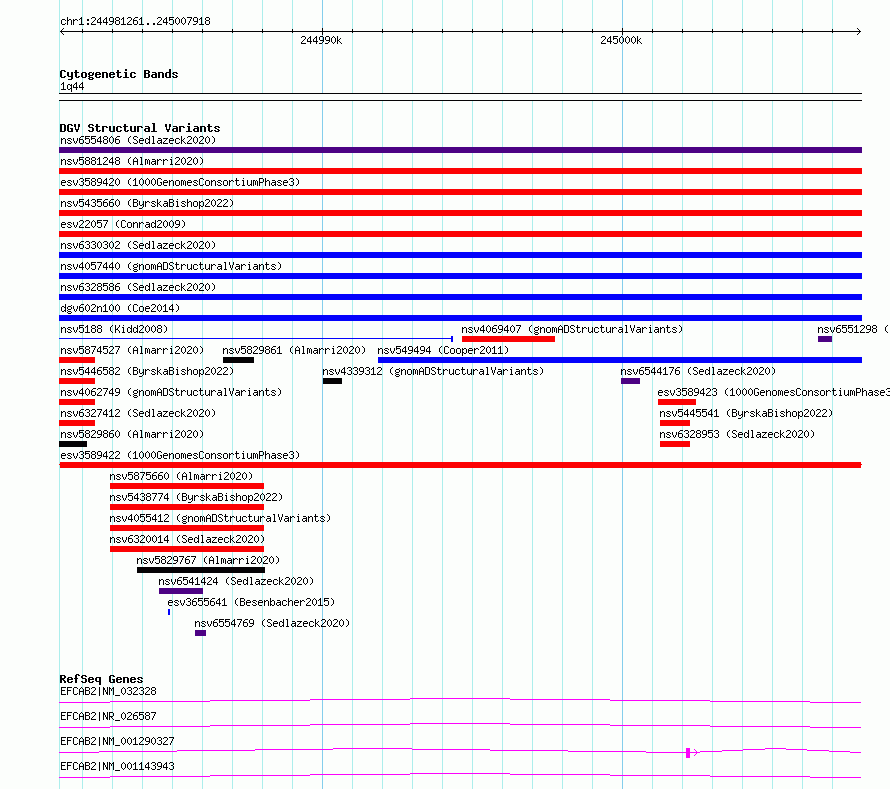Viewport: 890px width, 789px height.
Task: Click nsv5829861 (Almarri2020) label
Action: [294, 350]
